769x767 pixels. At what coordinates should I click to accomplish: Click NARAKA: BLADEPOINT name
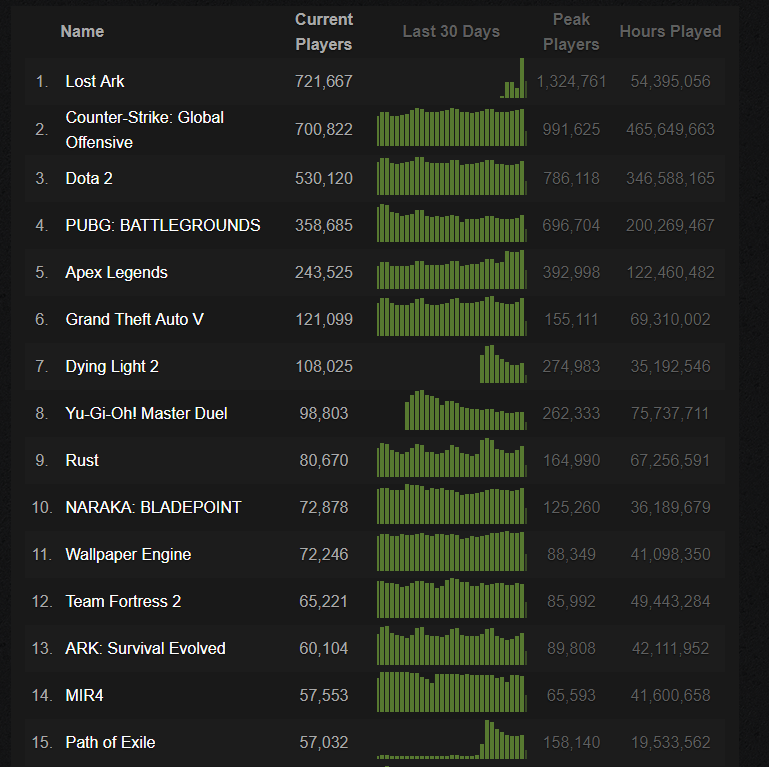click(x=154, y=508)
